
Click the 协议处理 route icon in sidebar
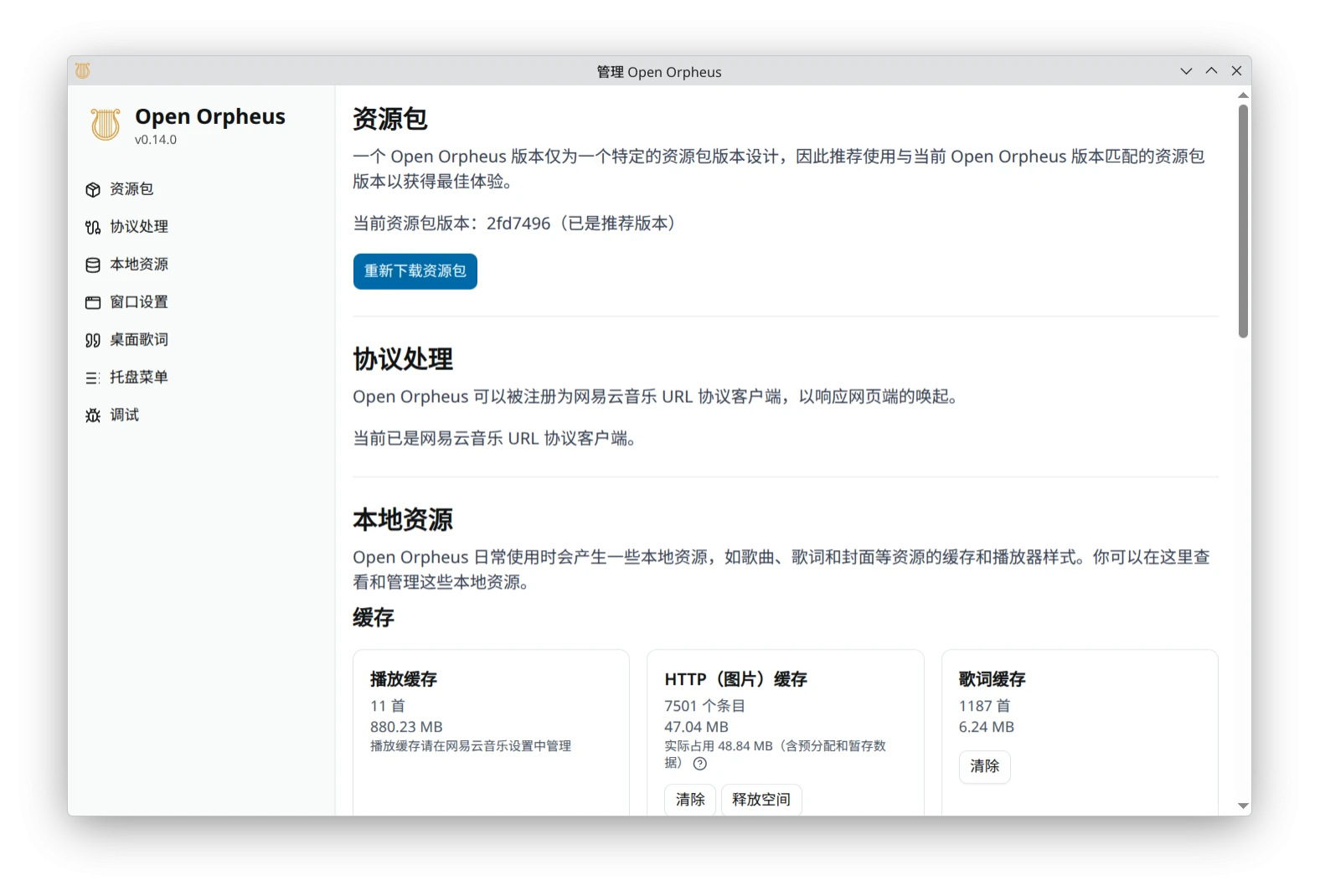coord(93,228)
